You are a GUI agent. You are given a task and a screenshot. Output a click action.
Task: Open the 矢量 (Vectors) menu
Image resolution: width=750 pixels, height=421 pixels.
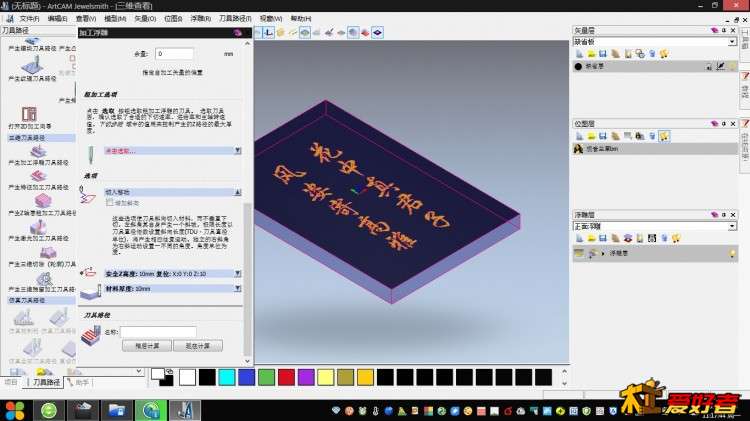click(x=145, y=19)
